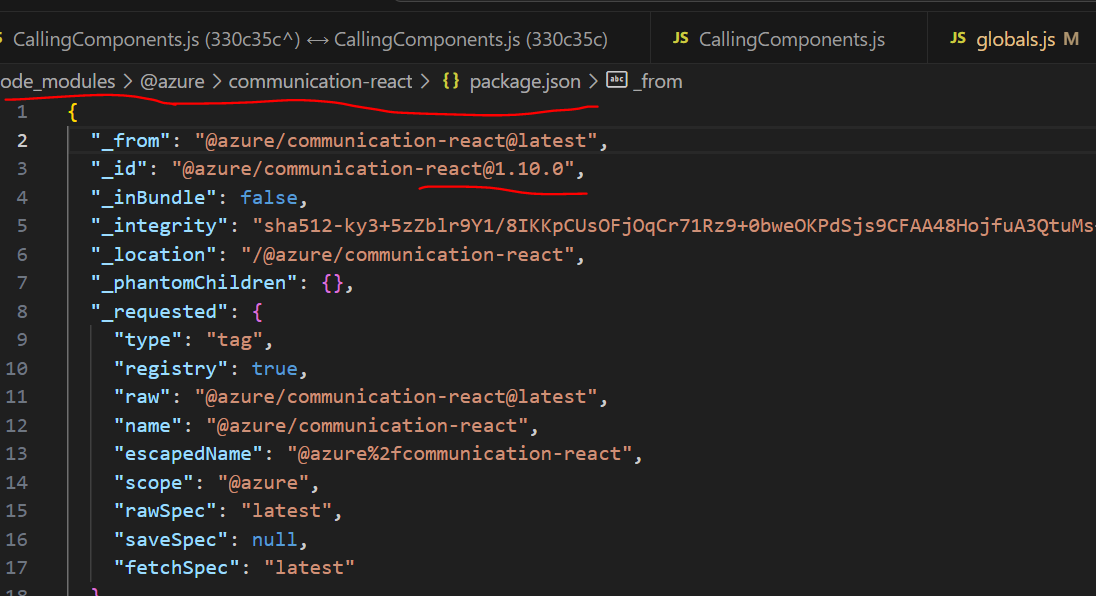Image resolution: width=1096 pixels, height=596 pixels.
Task: Click the "/@azure/communication-react" location value
Action: tap(408, 254)
